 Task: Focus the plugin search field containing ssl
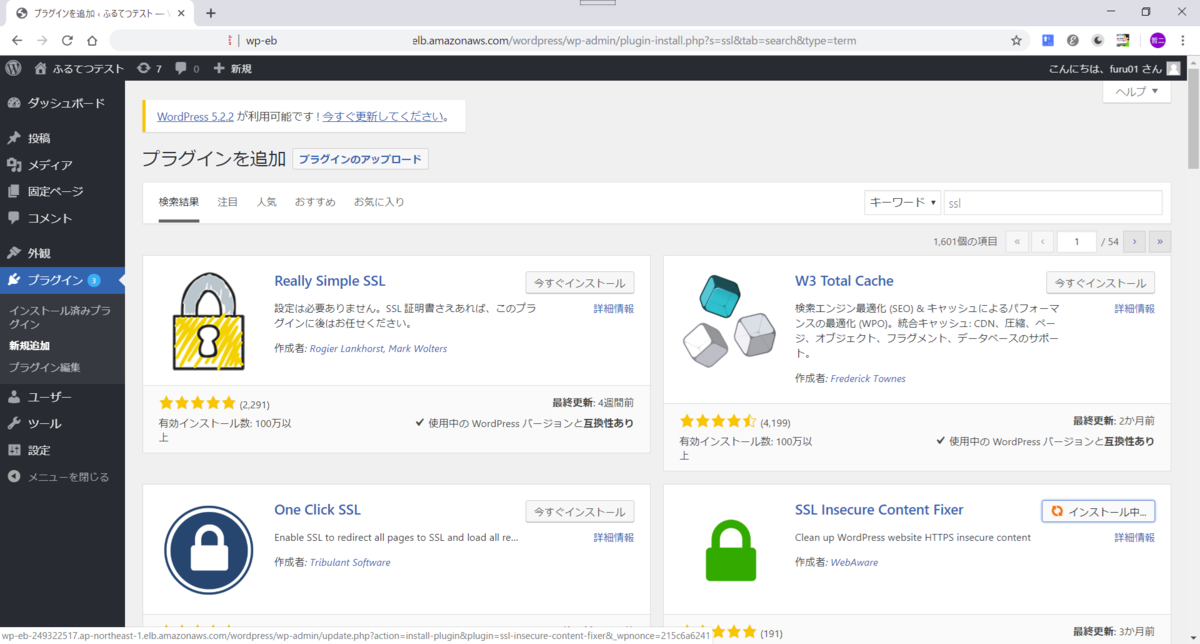tap(1053, 202)
